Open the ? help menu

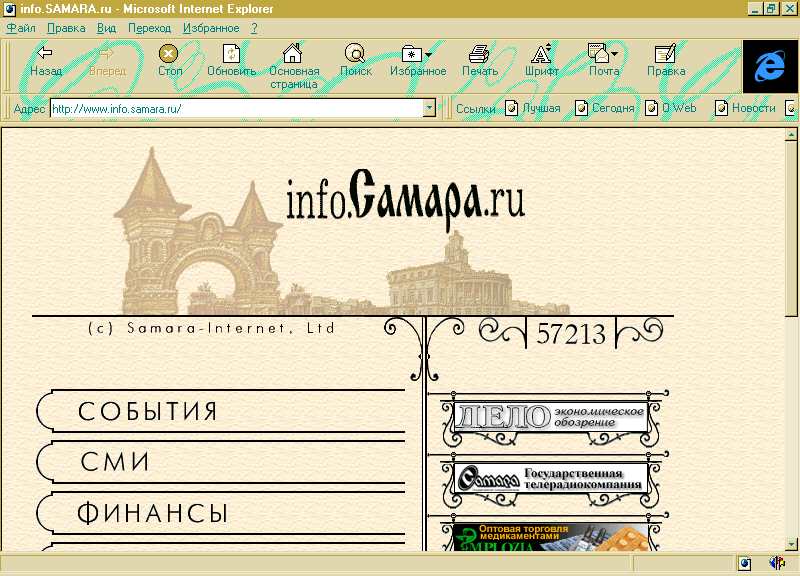click(x=254, y=28)
